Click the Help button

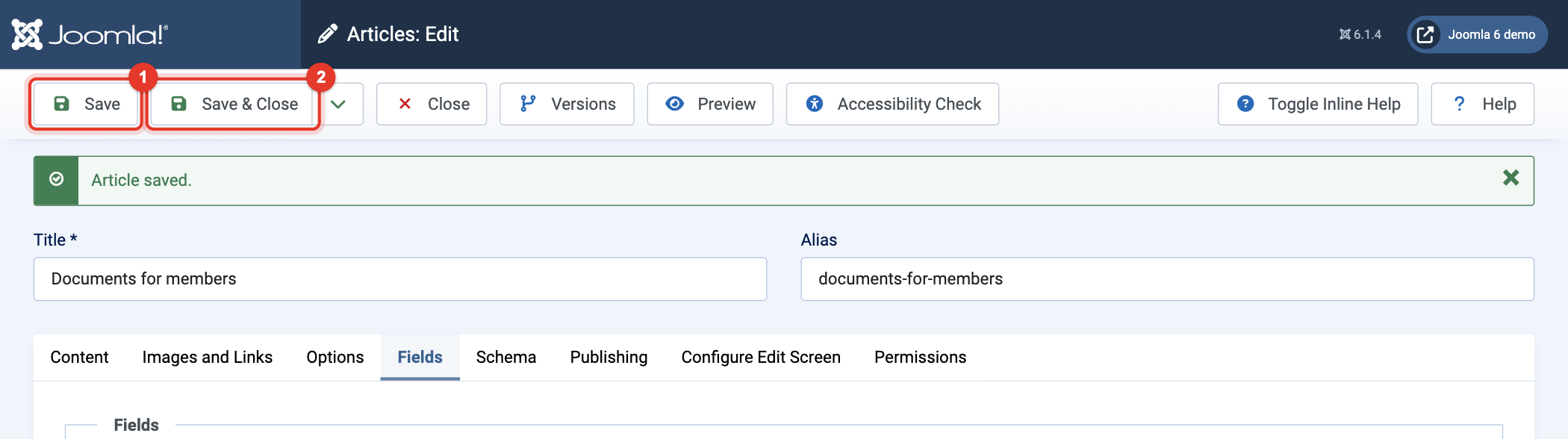1482,104
